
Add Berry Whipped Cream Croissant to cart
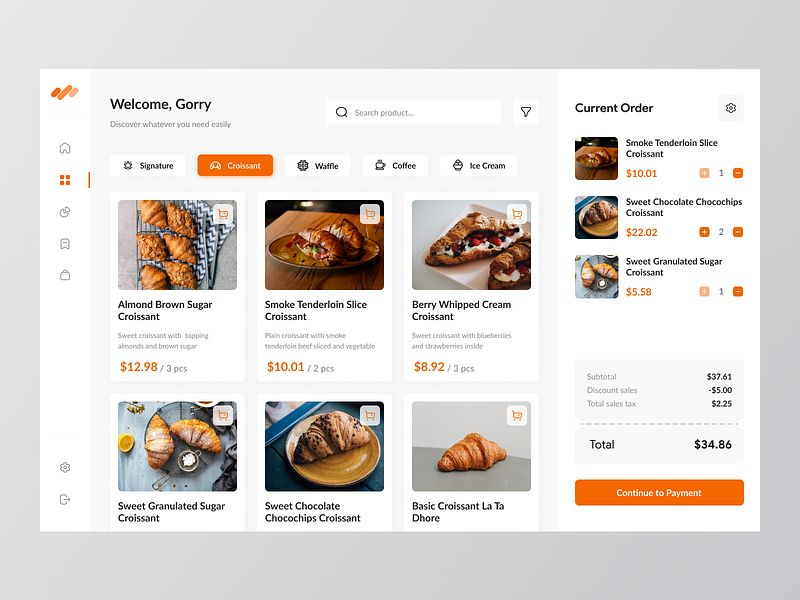517,214
